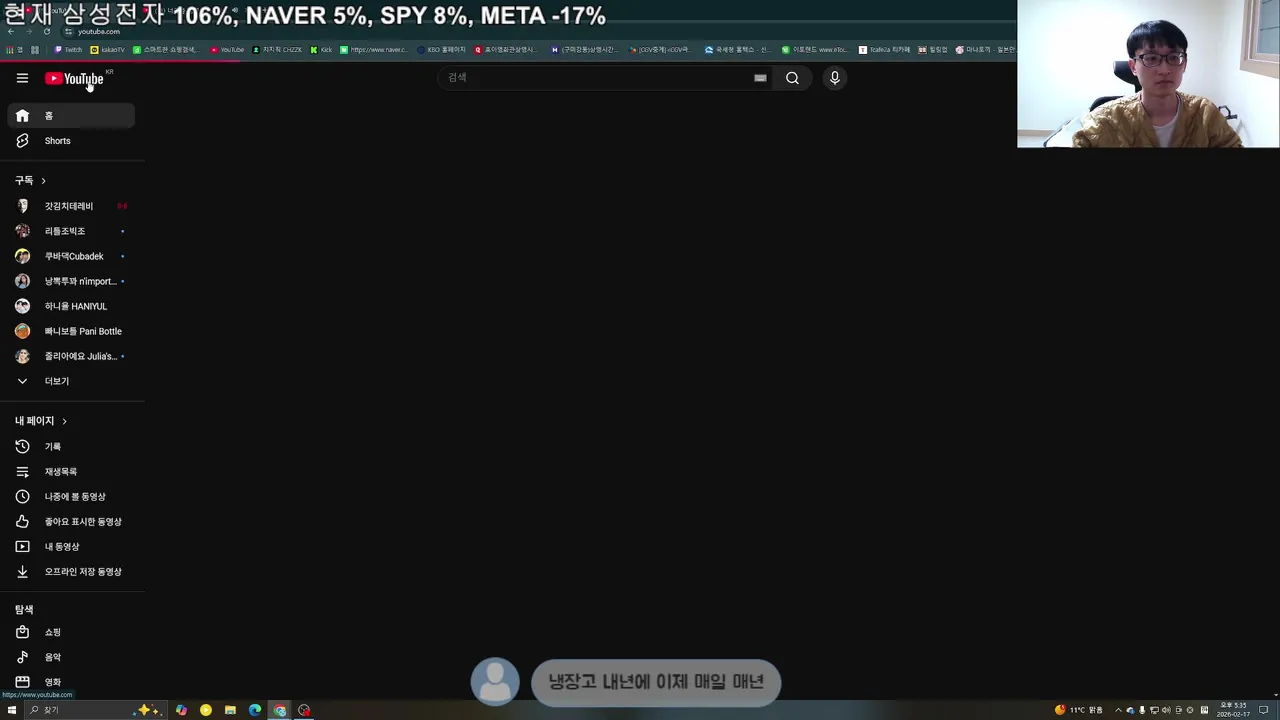Open the kakaoTV bookmark

108,50
